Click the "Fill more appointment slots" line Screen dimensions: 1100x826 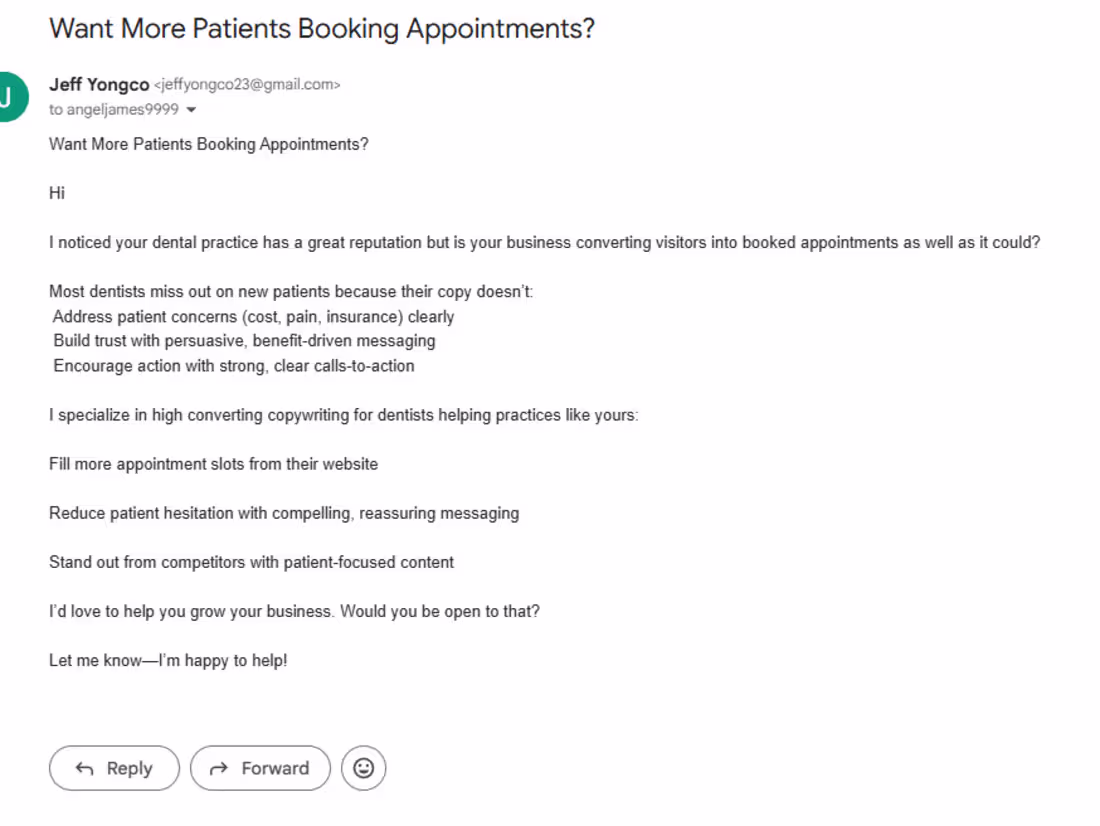click(213, 464)
